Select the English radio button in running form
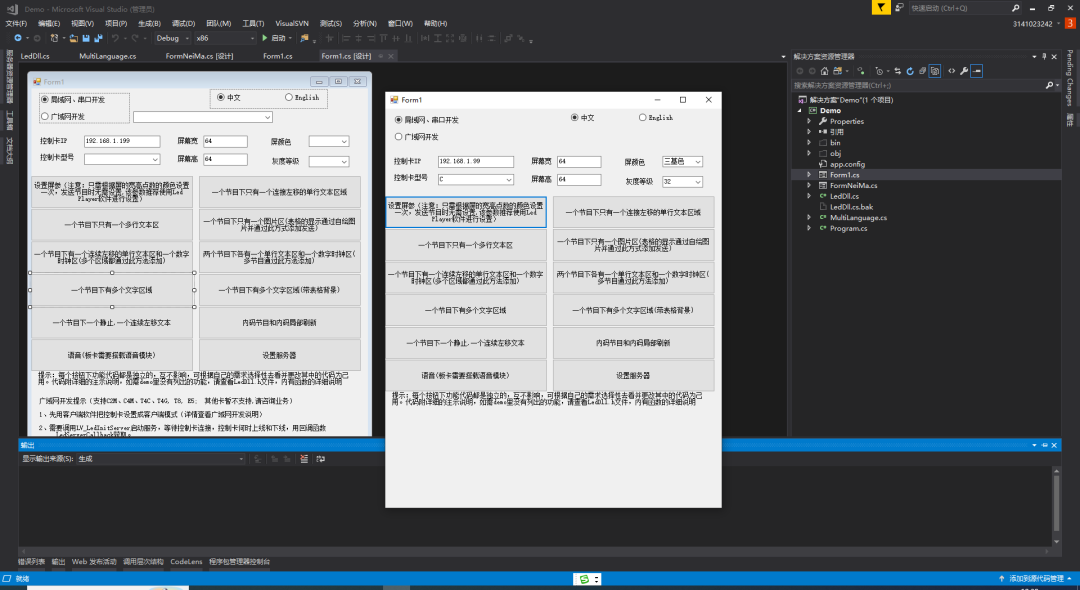The height and width of the screenshot is (590, 1080). [x=643, y=118]
